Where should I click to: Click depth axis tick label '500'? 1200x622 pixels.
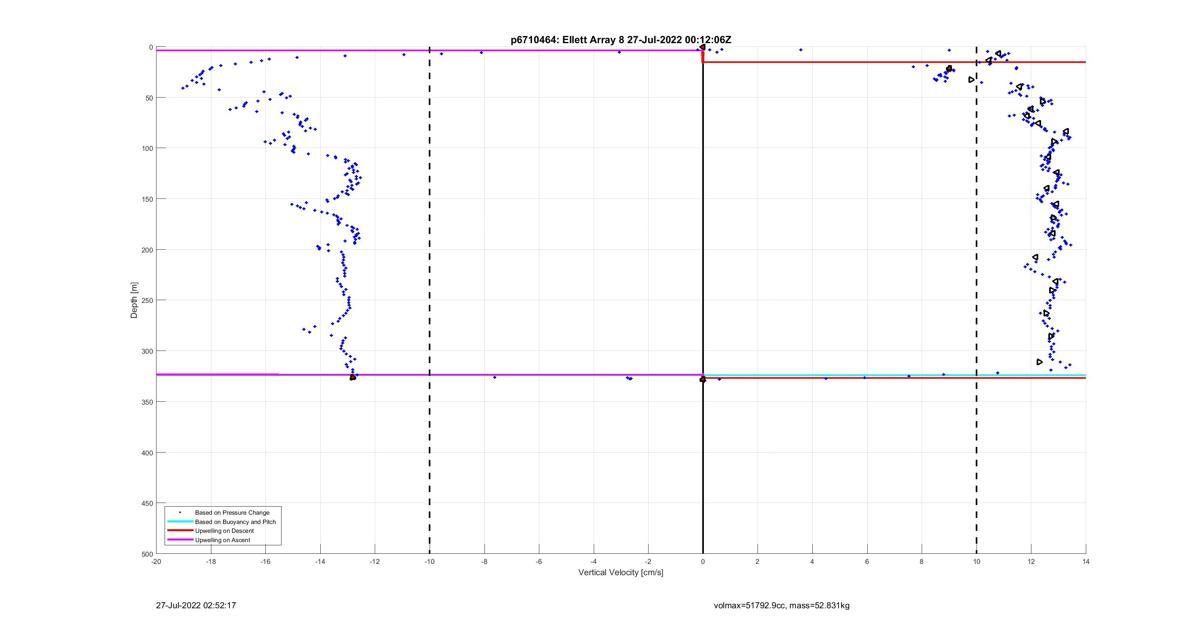pos(147,554)
